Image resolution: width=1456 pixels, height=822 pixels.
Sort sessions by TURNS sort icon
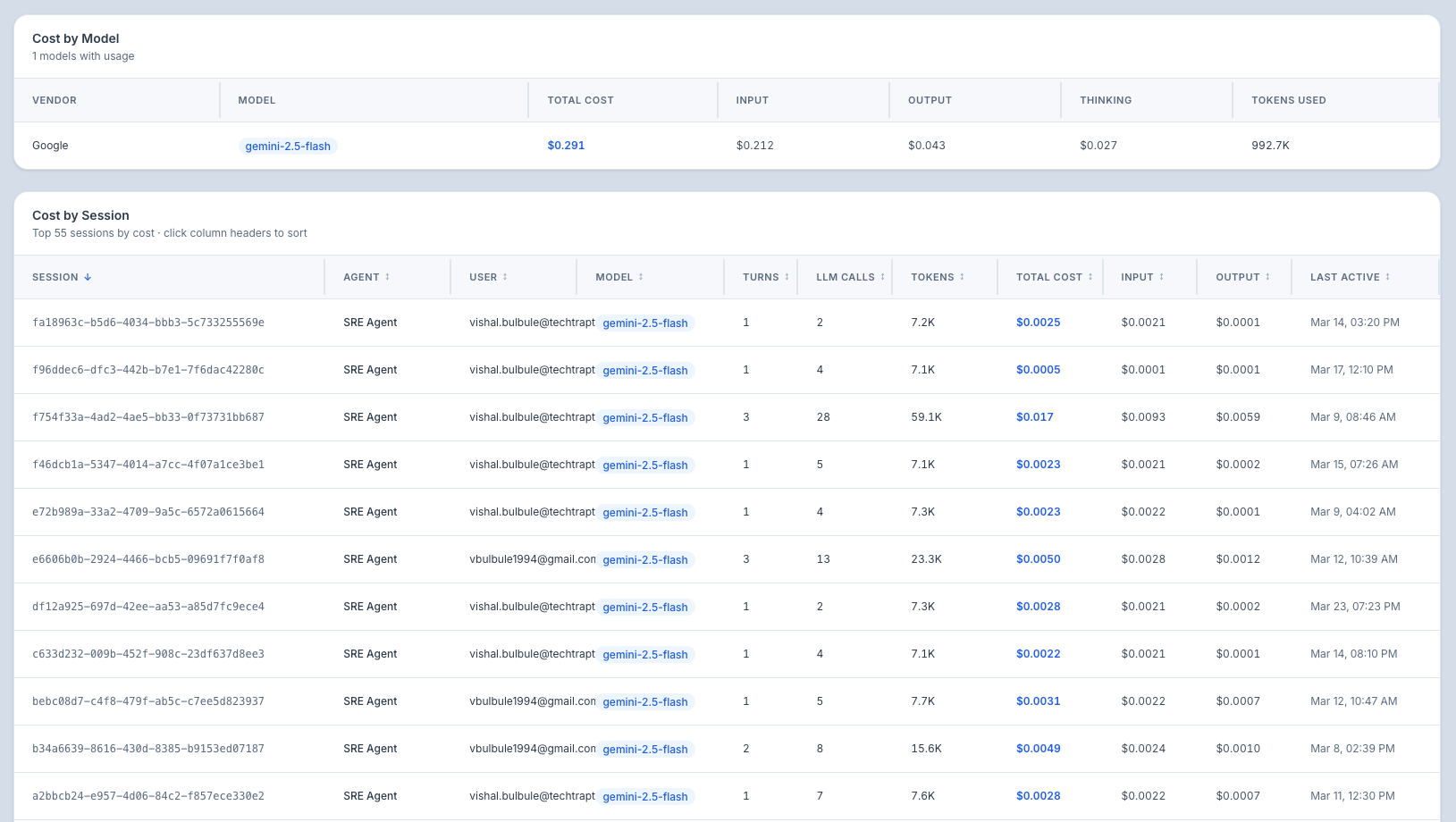point(787,277)
